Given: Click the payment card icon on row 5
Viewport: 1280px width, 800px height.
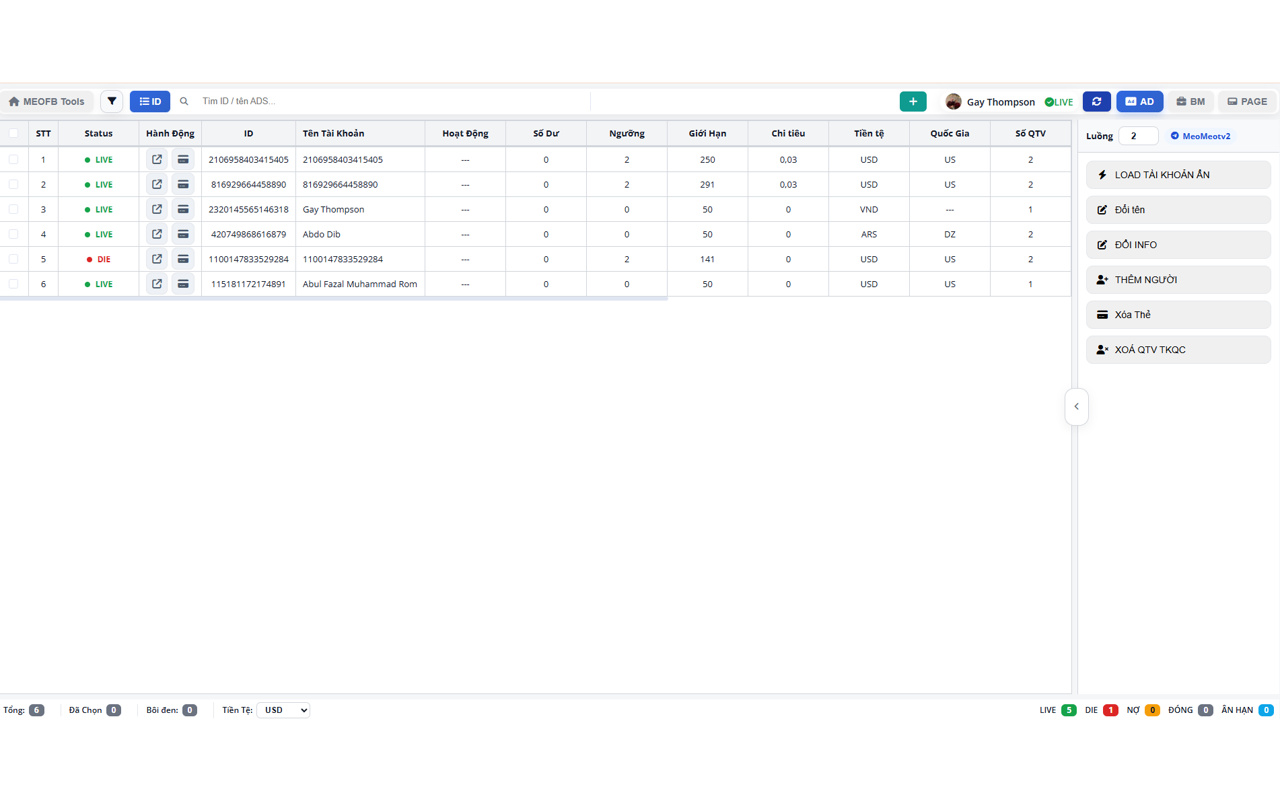Looking at the screenshot, I should coord(184,258).
